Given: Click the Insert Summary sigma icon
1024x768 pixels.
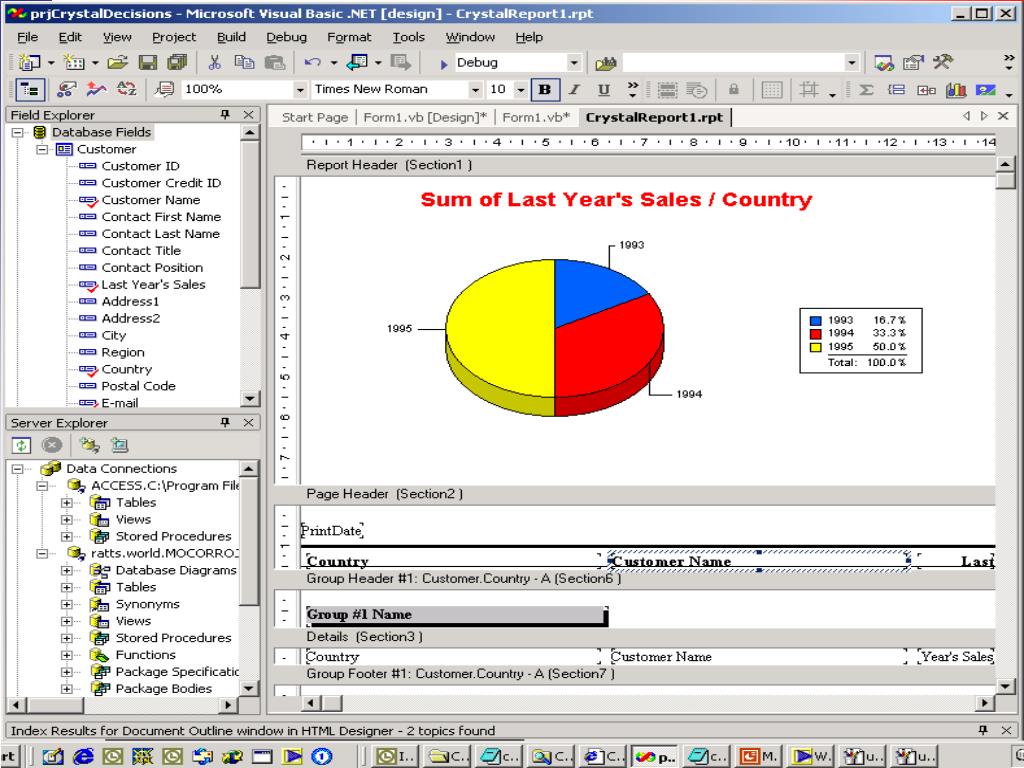Looking at the screenshot, I should 867,89.
